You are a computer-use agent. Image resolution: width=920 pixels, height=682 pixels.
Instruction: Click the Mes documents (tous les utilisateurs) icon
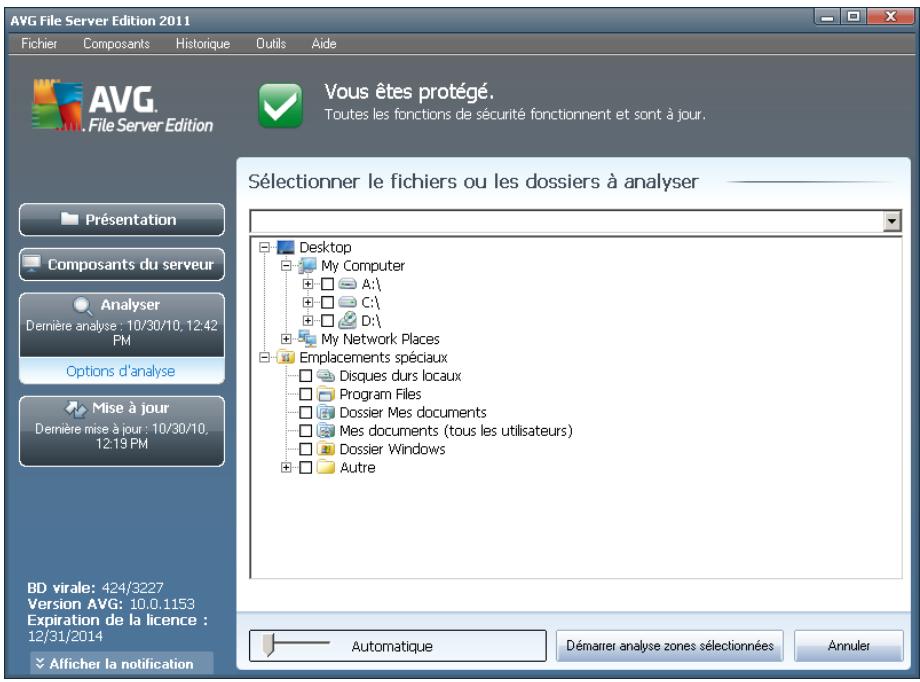(x=326, y=430)
